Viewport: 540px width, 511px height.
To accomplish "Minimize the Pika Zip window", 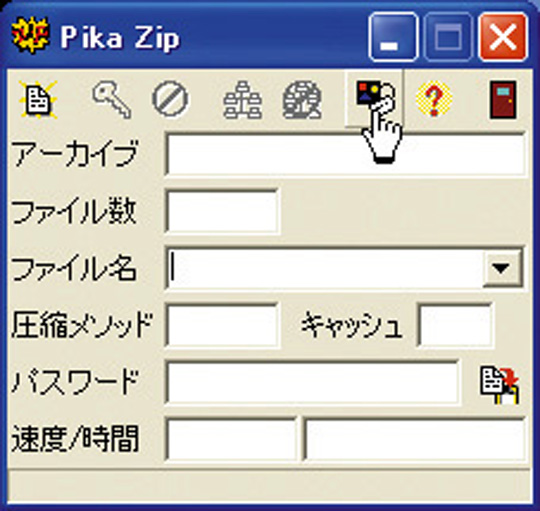I will coord(393,36).
